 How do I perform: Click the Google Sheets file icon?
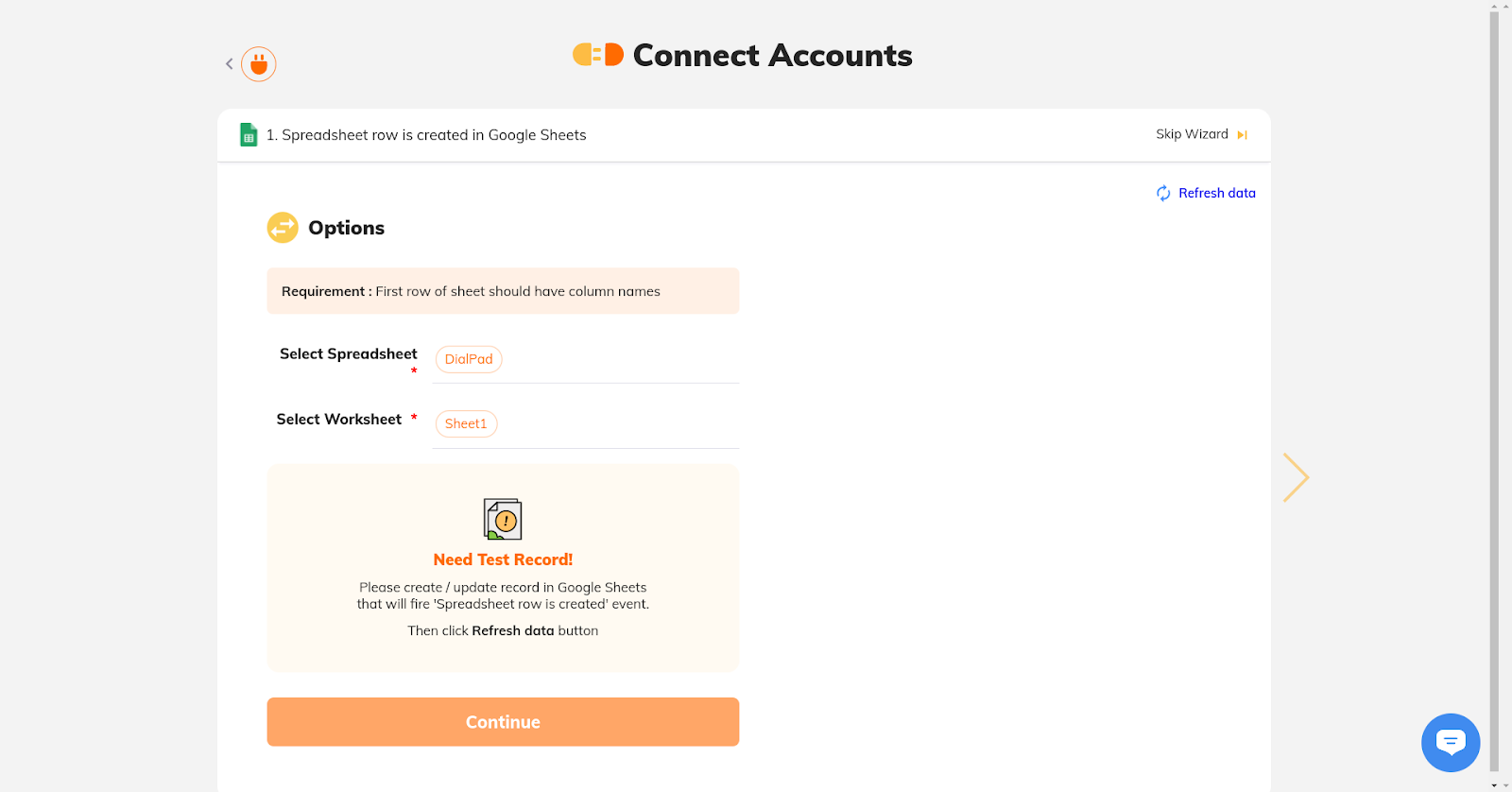(x=249, y=135)
